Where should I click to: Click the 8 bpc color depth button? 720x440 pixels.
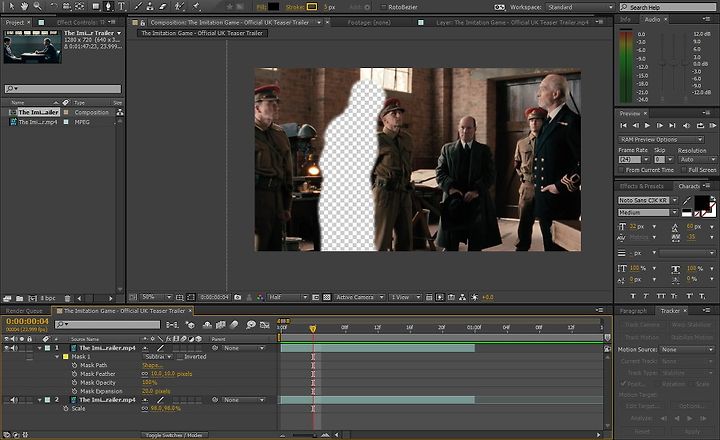(x=48, y=298)
